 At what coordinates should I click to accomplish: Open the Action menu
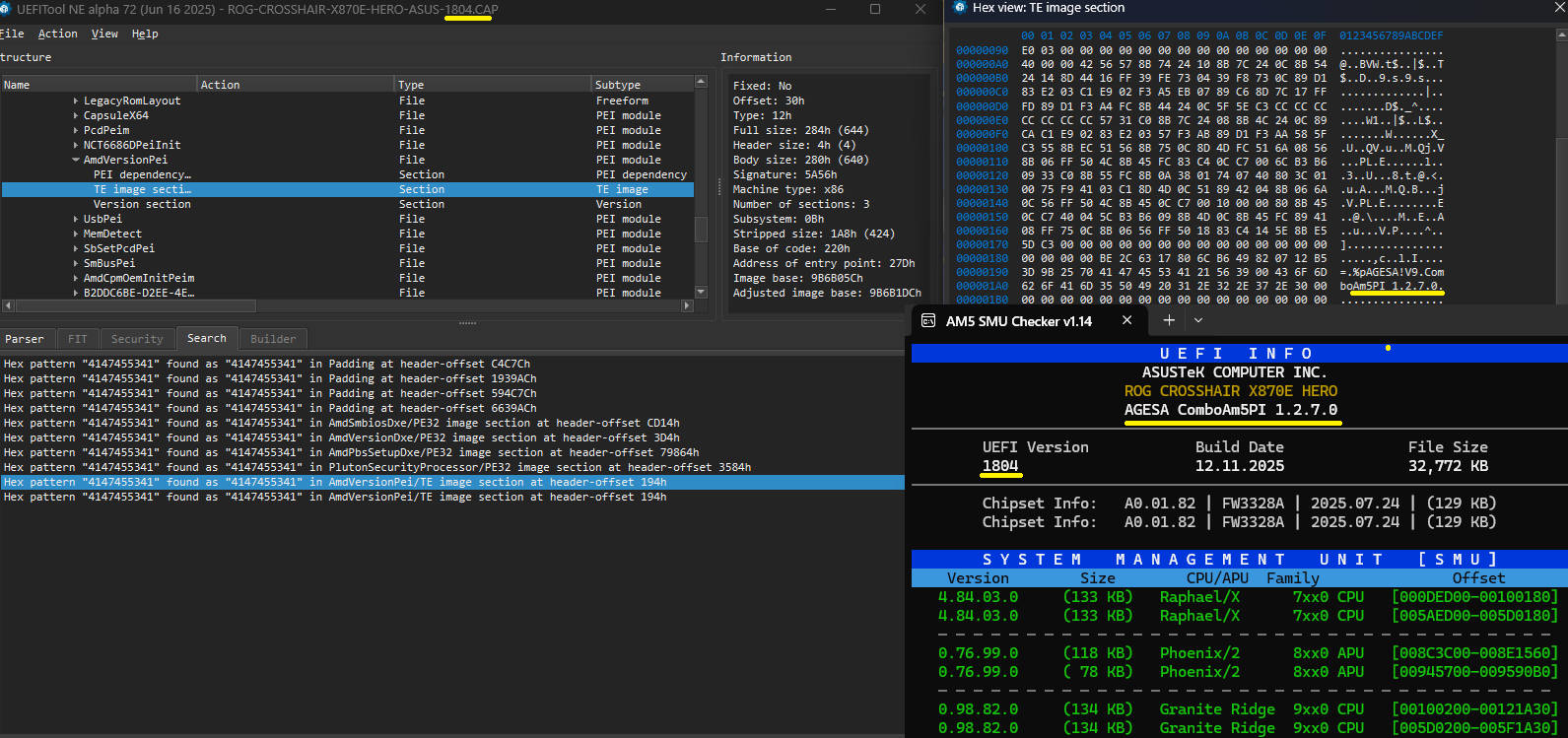pyautogui.click(x=57, y=34)
